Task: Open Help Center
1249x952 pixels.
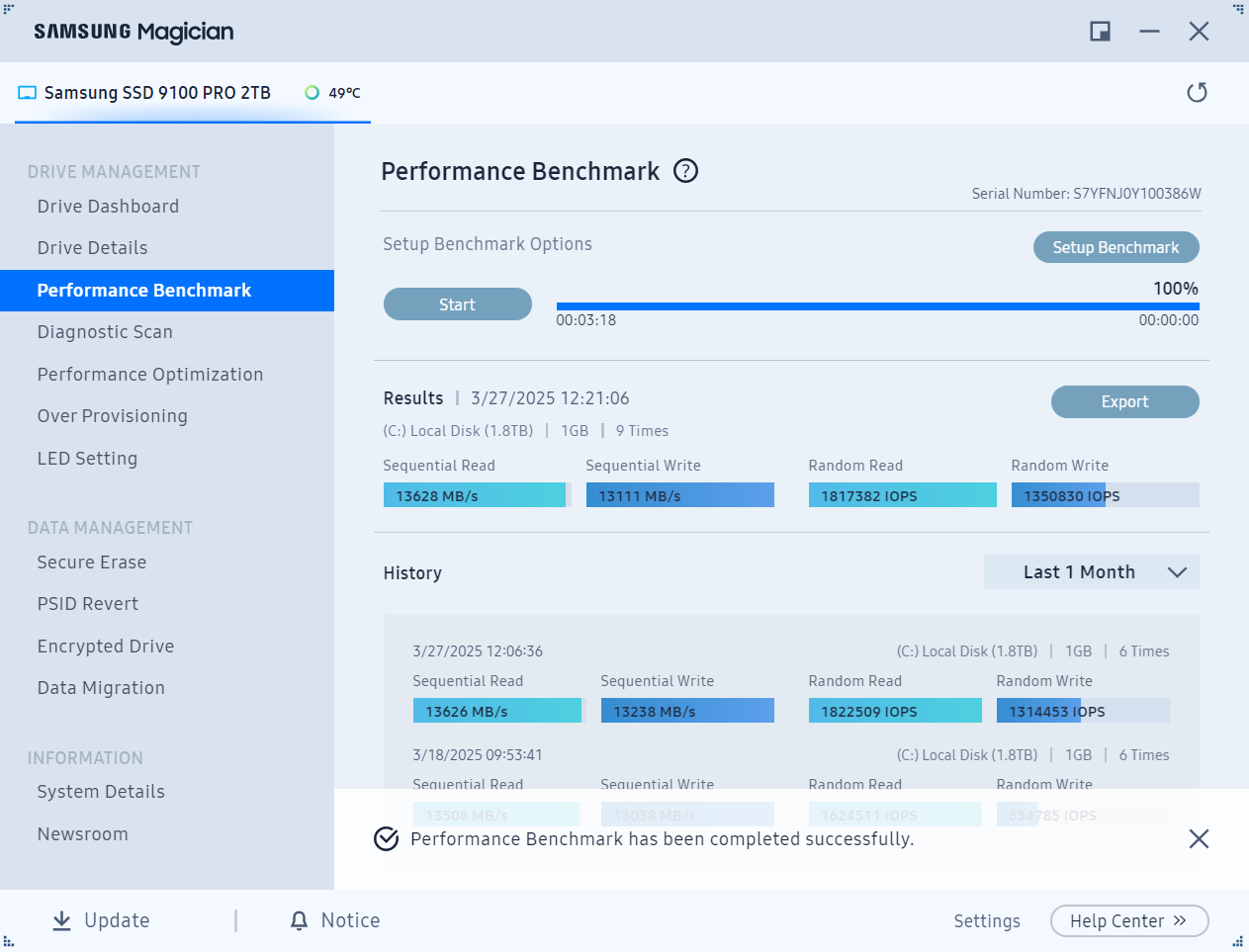Action: [x=1128, y=920]
